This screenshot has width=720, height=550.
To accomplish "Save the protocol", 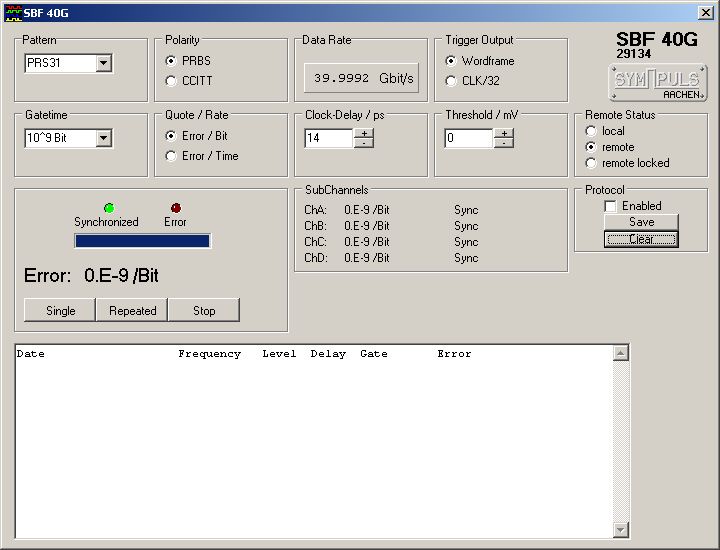I will (x=641, y=222).
